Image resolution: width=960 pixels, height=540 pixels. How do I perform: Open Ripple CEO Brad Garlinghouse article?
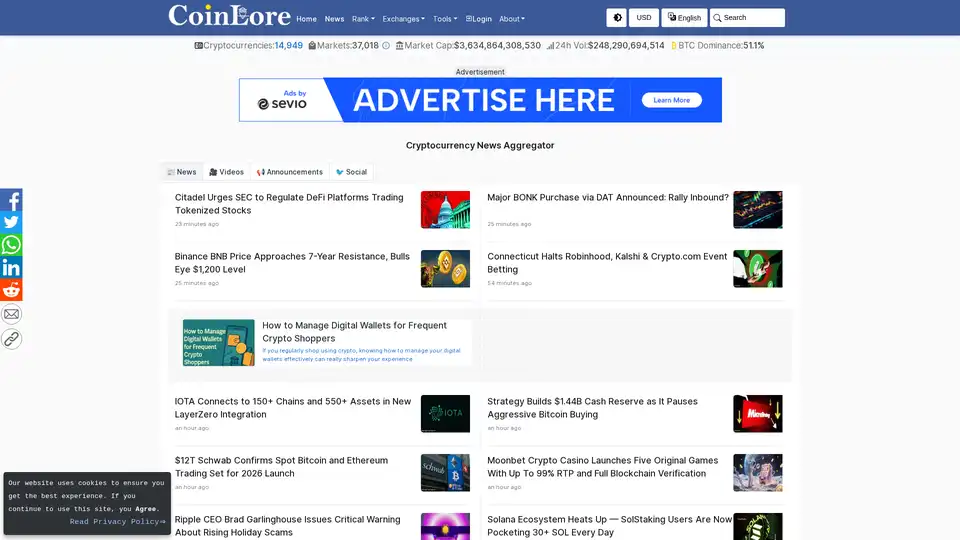click(287, 525)
